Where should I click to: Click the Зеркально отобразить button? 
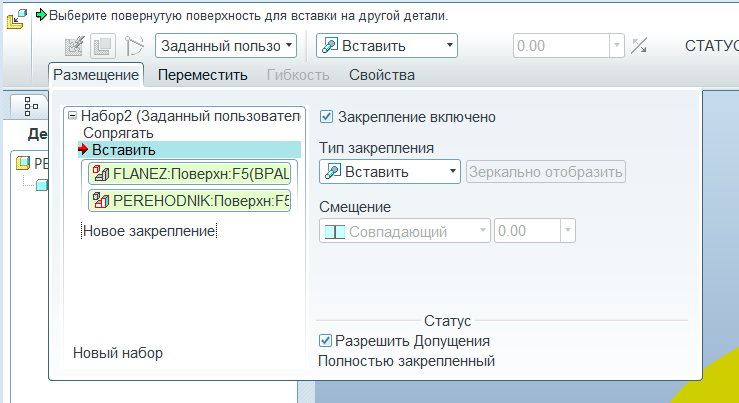[546, 172]
